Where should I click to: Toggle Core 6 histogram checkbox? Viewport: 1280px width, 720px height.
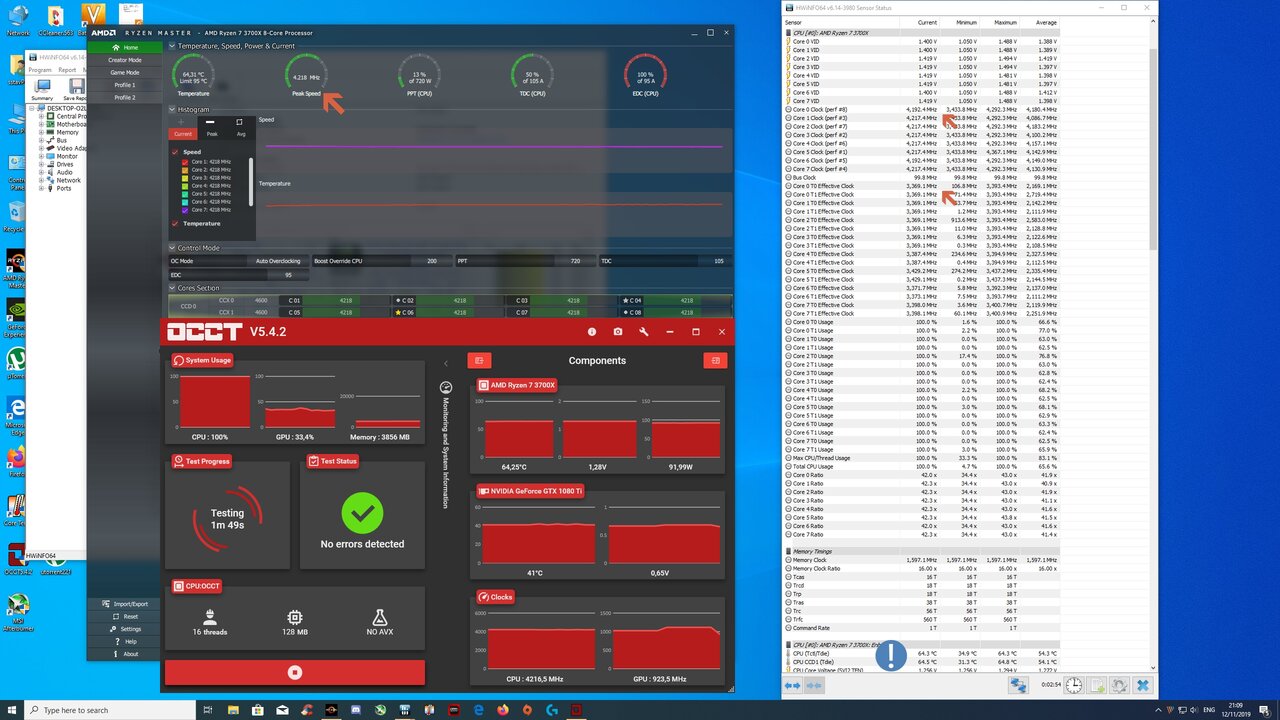pos(185,202)
